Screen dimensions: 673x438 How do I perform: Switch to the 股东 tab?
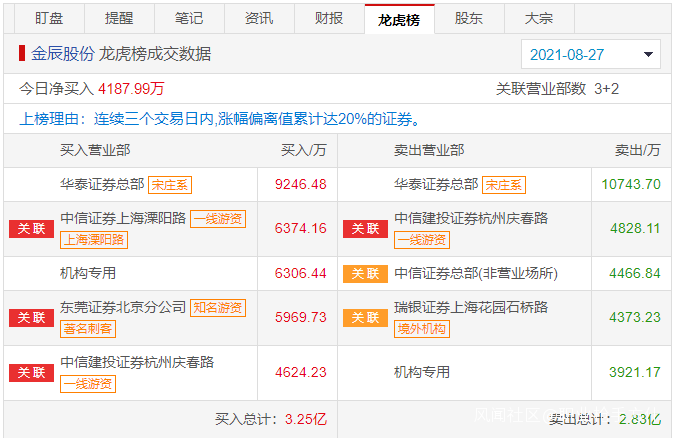click(x=469, y=18)
